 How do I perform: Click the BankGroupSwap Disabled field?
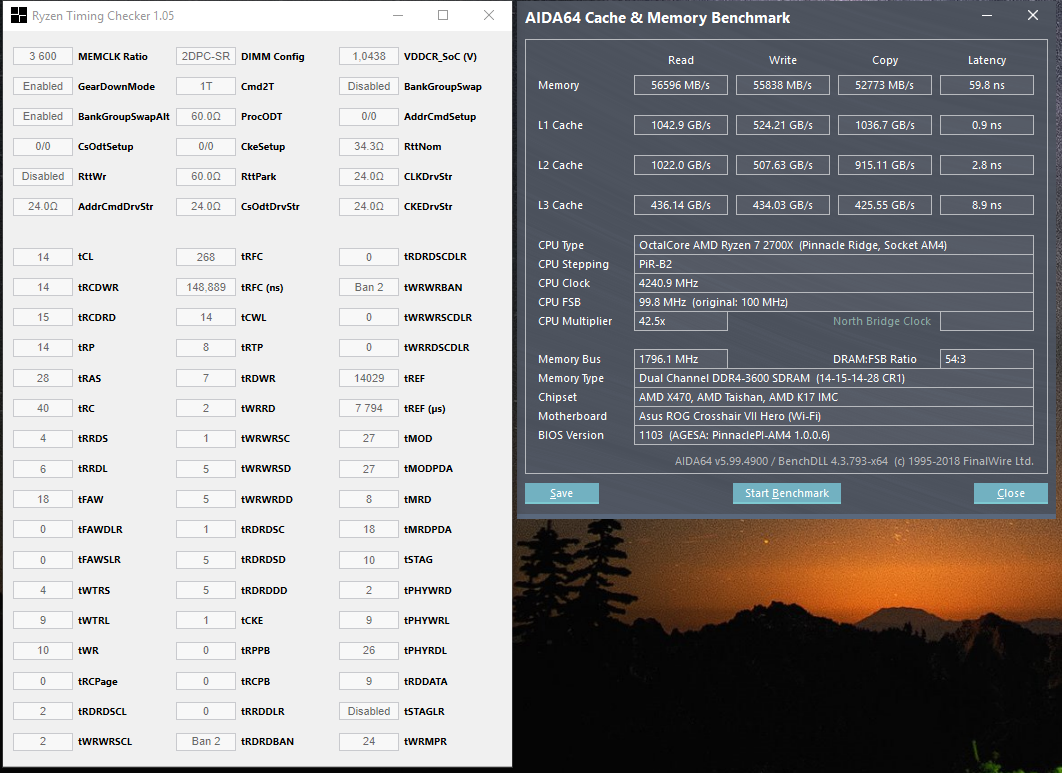point(369,86)
